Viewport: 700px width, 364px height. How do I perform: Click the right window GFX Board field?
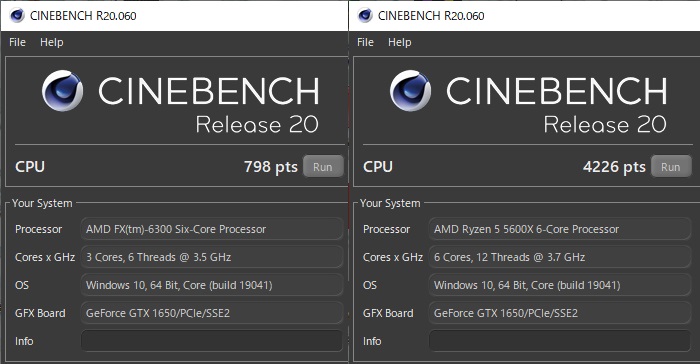(x=560, y=313)
